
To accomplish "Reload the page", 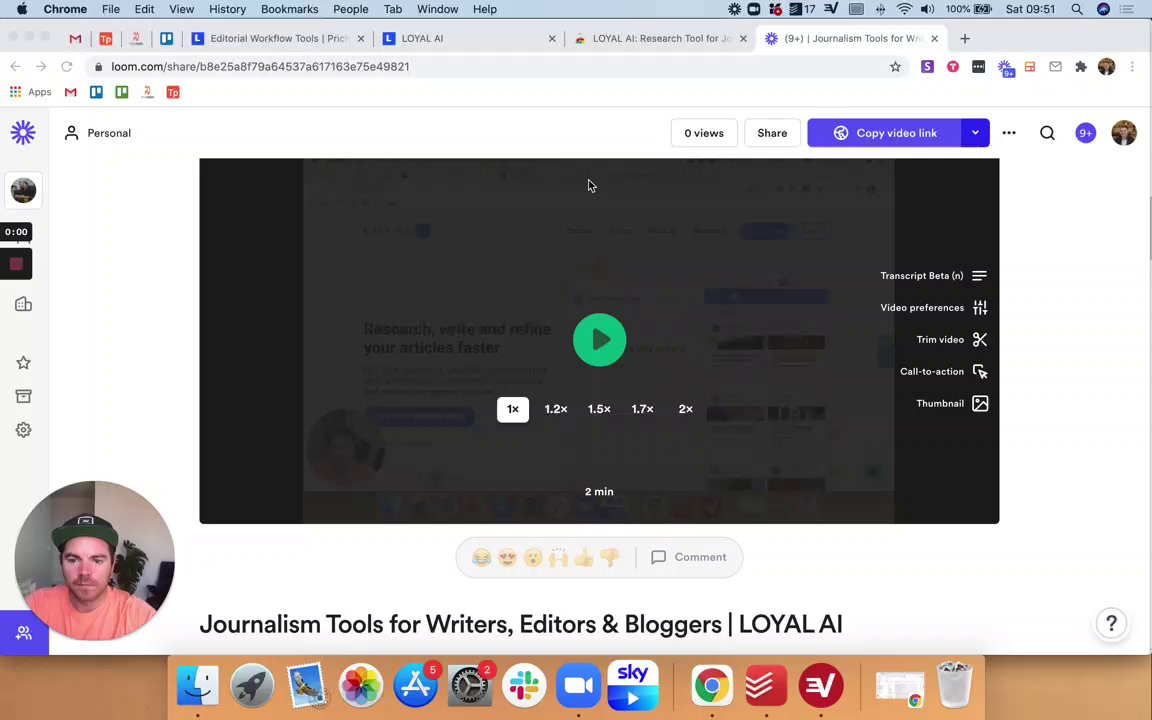I will [67, 67].
